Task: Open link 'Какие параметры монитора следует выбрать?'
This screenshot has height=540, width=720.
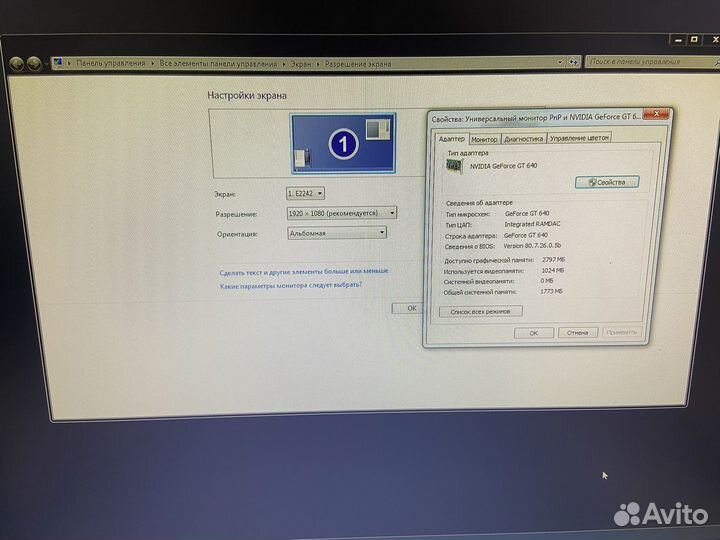Action: click(291, 285)
